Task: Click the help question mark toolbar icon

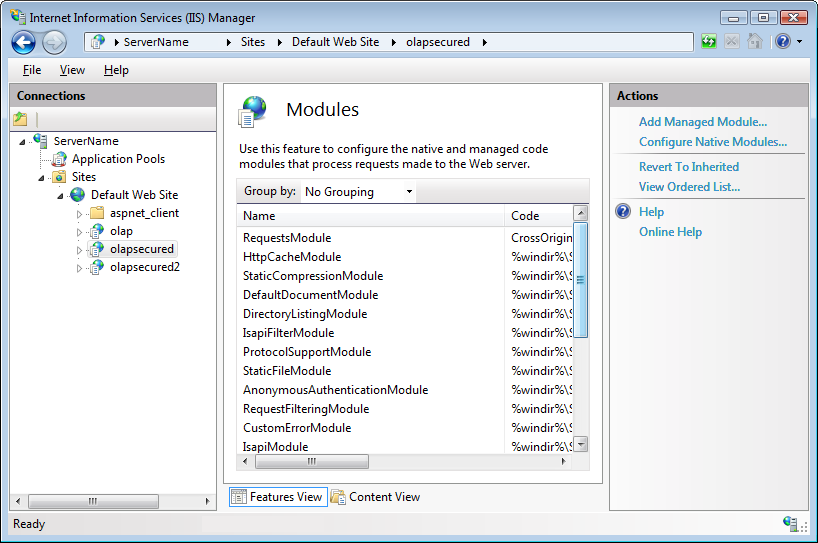Action: coord(783,42)
